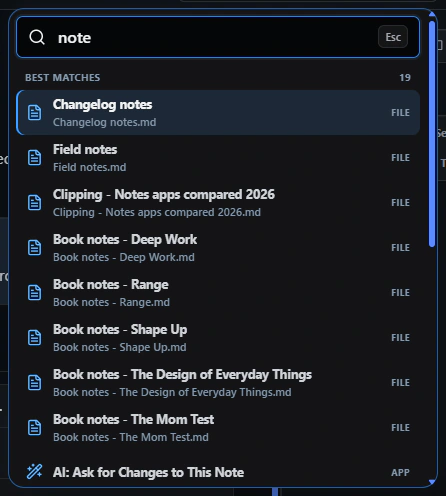Click the scrollbar down arrow
The width and height of the screenshot is (446, 496).
[x=432, y=482]
